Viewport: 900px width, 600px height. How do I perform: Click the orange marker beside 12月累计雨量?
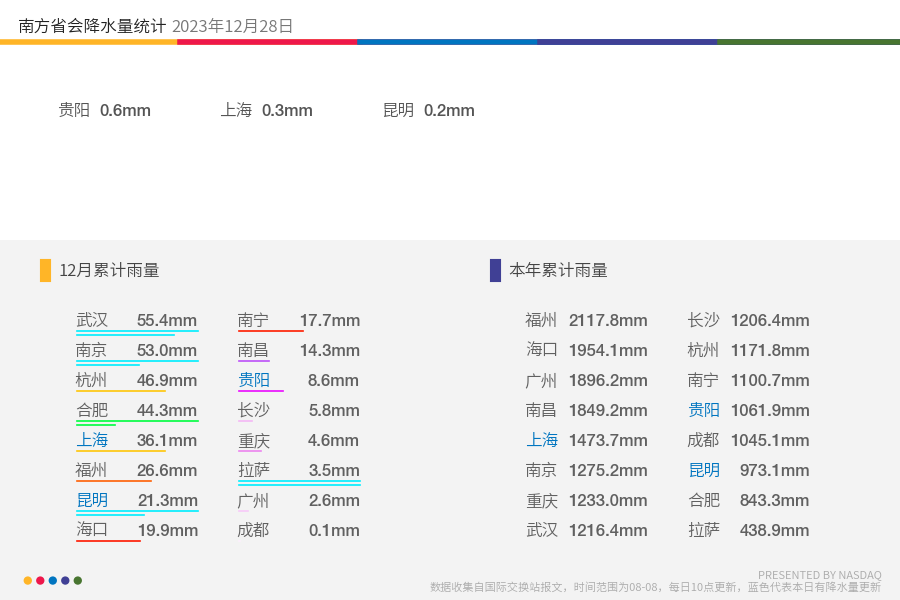(45, 270)
